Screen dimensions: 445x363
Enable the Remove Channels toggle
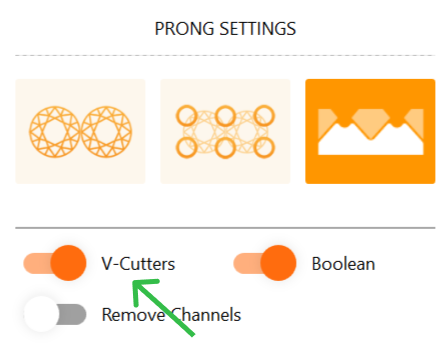tap(55, 314)
